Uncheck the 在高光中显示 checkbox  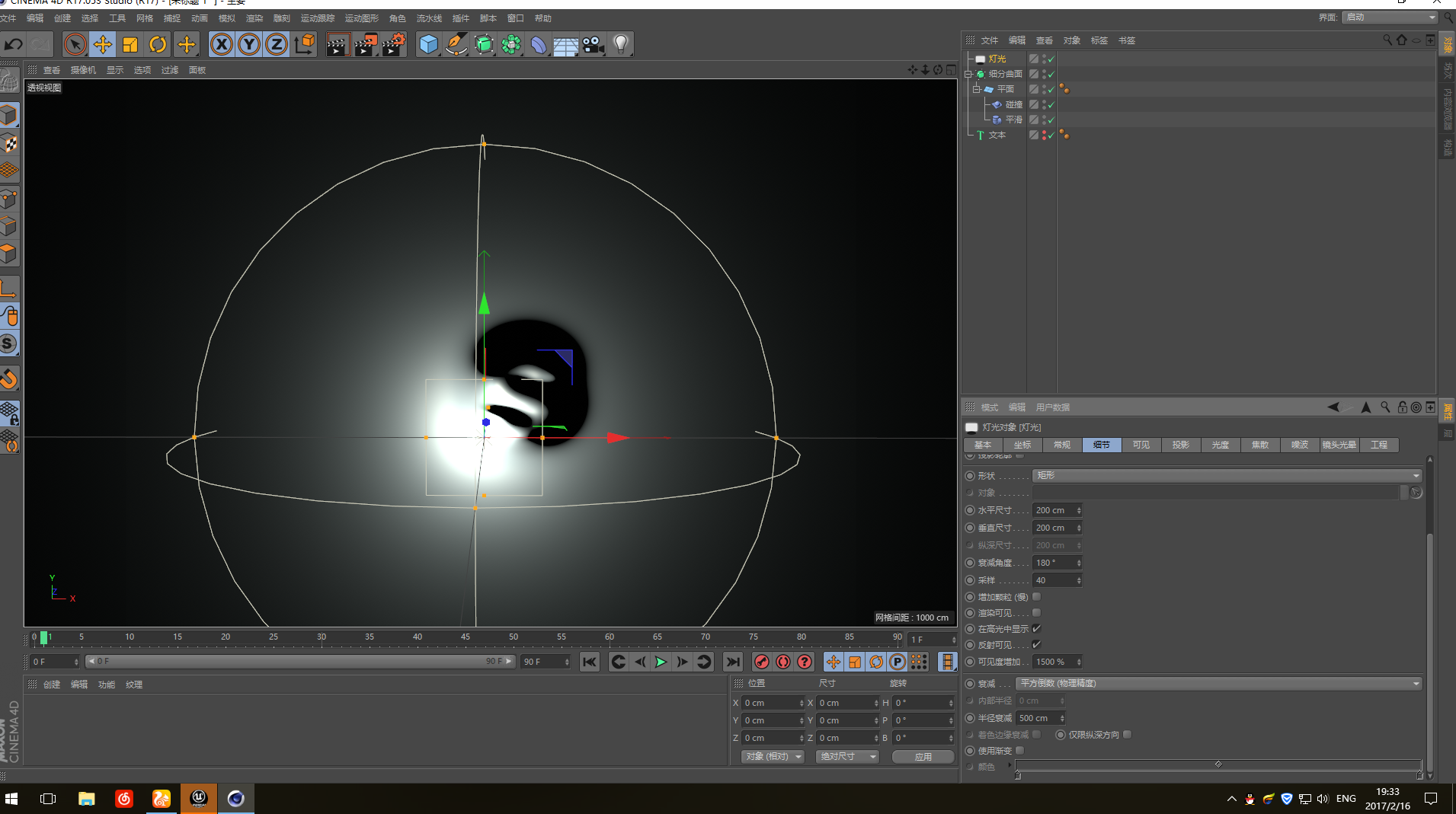(1036, 629)
